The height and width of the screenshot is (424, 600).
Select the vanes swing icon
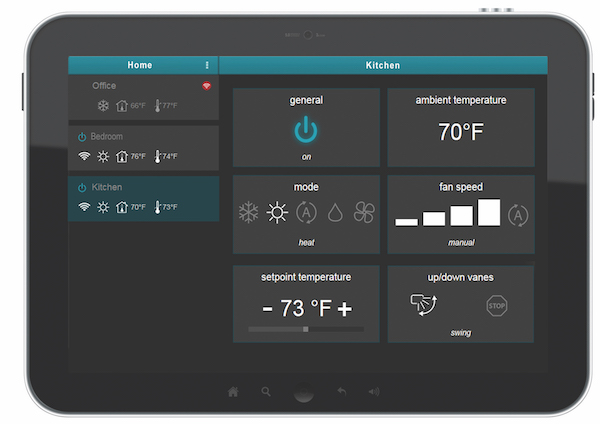click(x=424, y=305)
